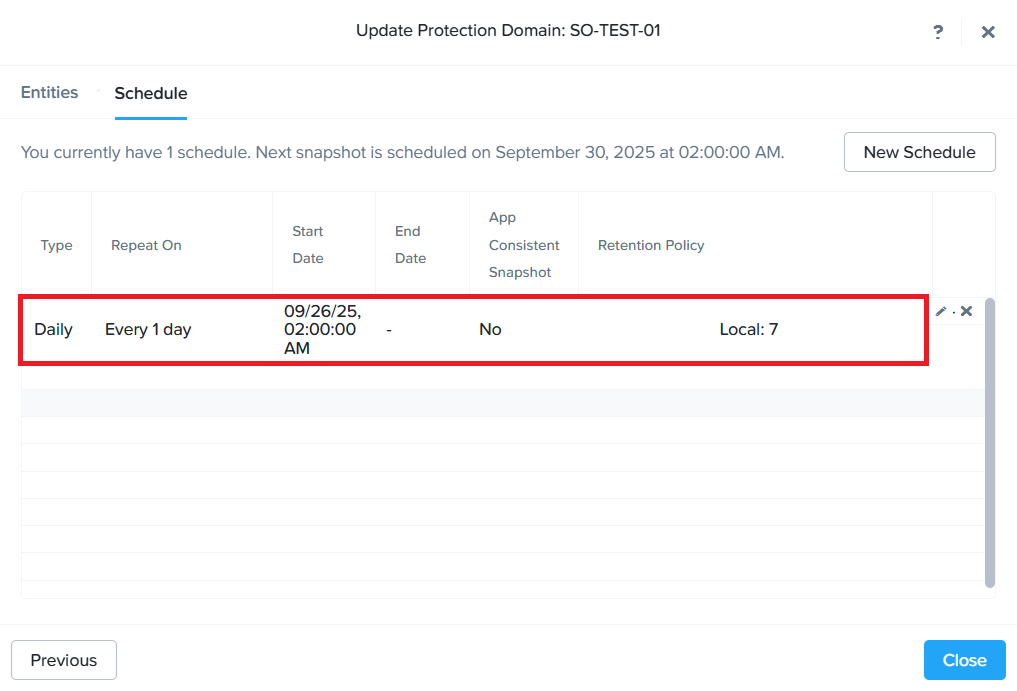Edit the Daily schedule with pencil icon
The height and width of the screenshot is (691, 1017).
tap(941, 312)
